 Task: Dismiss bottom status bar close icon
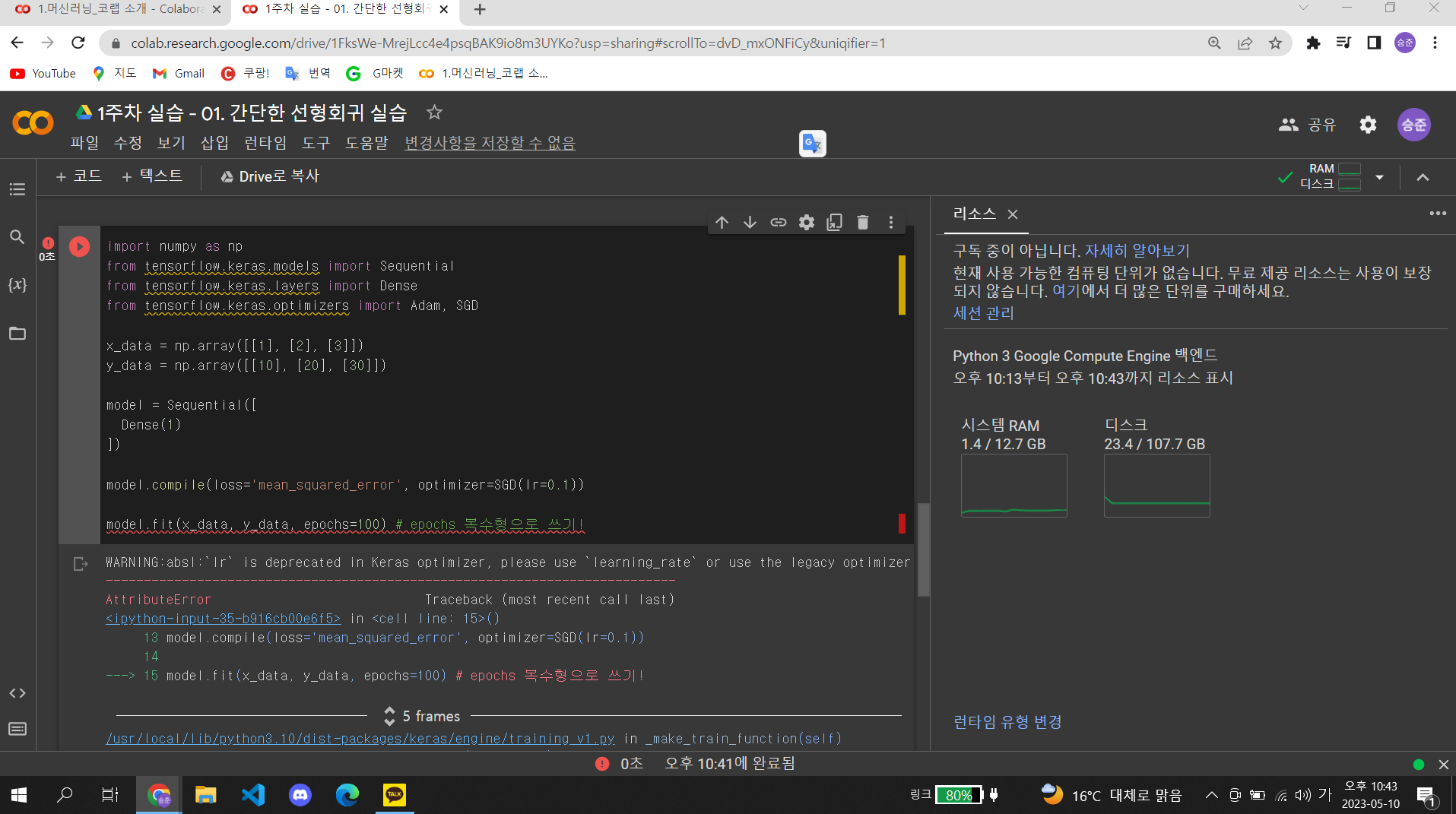click(x=1443, y=765)
